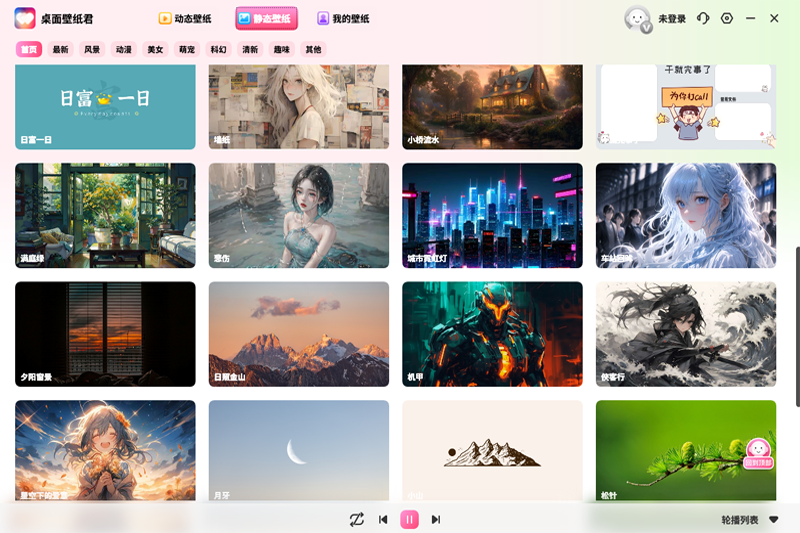800x533 pixels.
Task: Select the 科幻 category filter
Action: [218, 49]
